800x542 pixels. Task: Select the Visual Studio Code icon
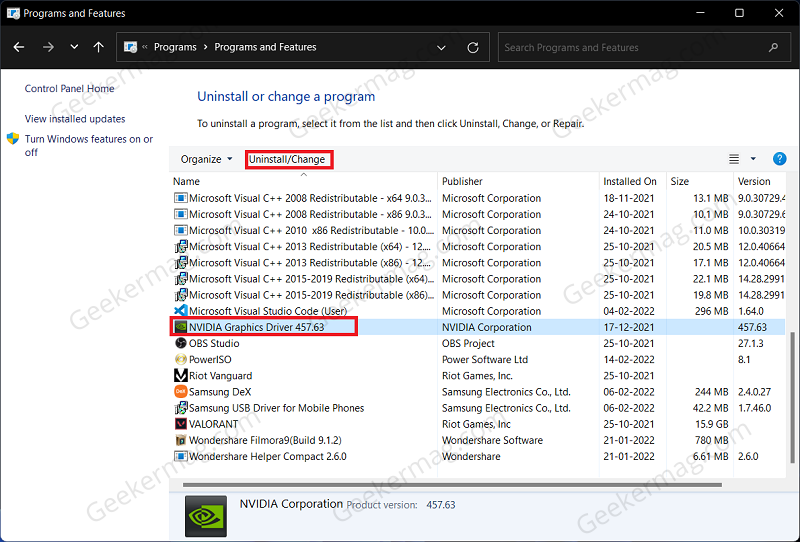pyautogui.click(x=181, y=311)
